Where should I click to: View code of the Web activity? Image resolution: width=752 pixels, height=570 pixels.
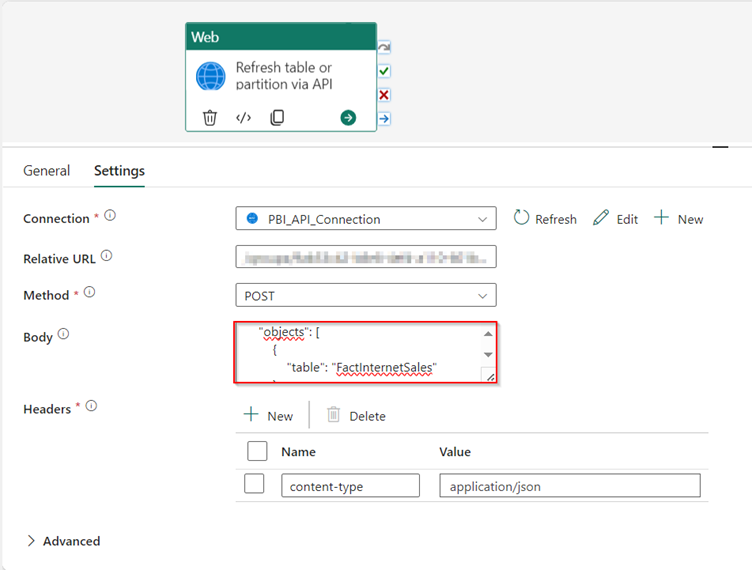coord(244,117)
